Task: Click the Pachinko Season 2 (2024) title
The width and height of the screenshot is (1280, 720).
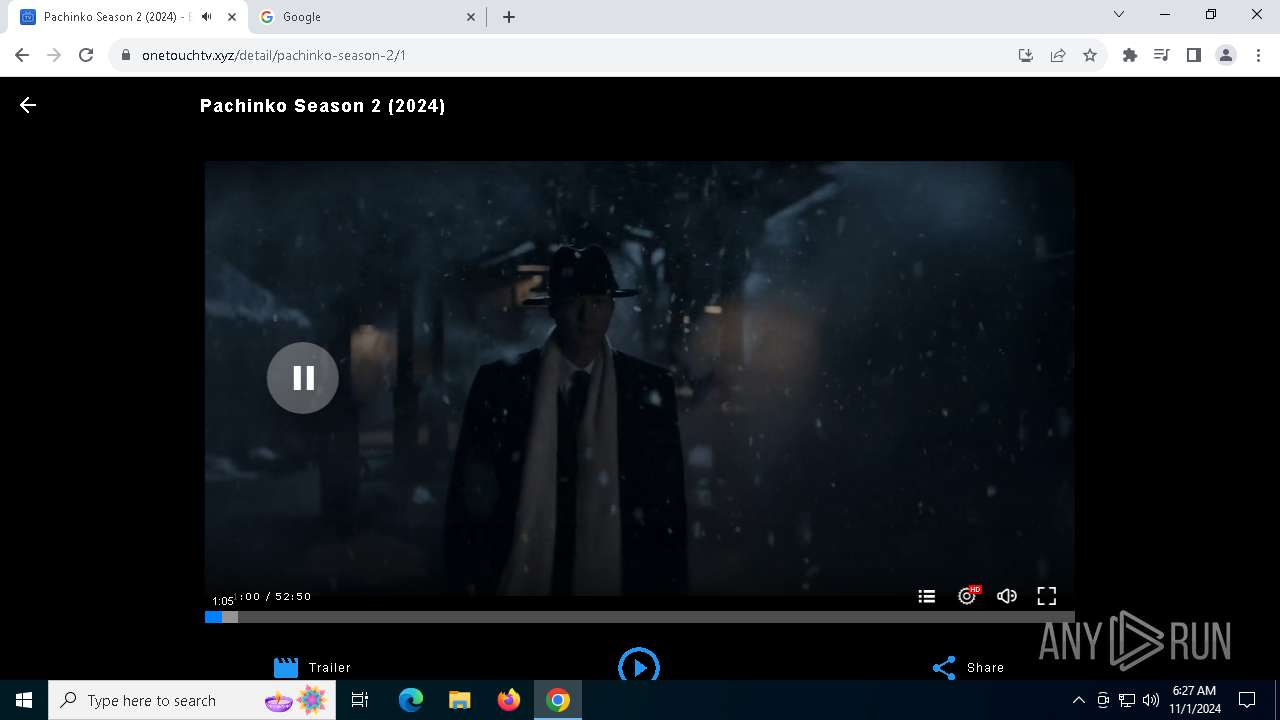Action: (x=323, y=105)
